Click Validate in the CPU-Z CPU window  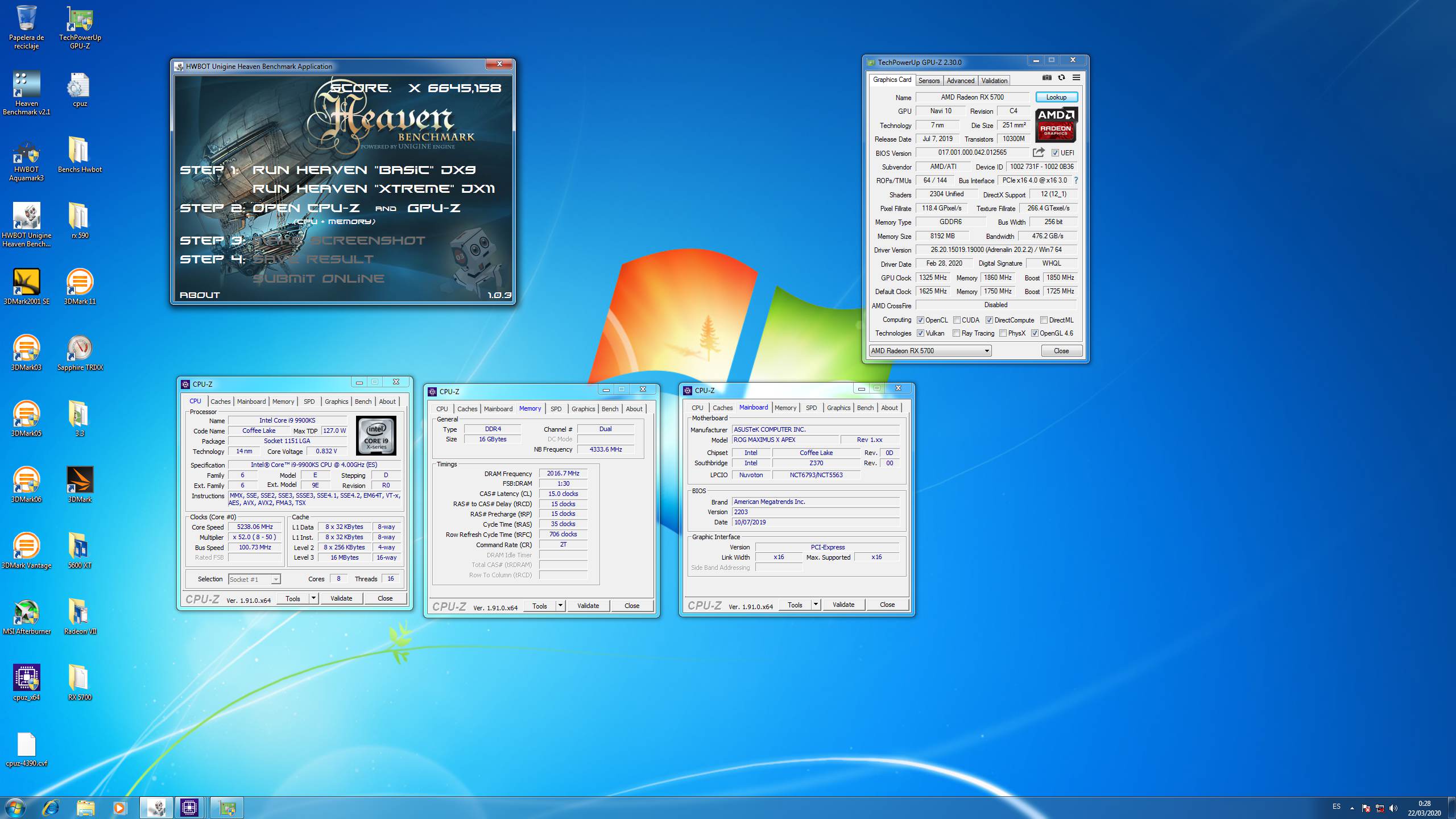click(341, 598)
